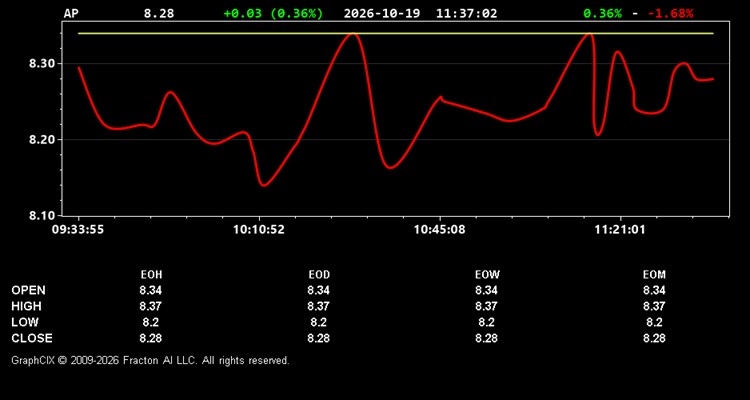This screenshot has width=750, height=400.
Task: Click the OPEN value under EOD
Action: point(319,290)
